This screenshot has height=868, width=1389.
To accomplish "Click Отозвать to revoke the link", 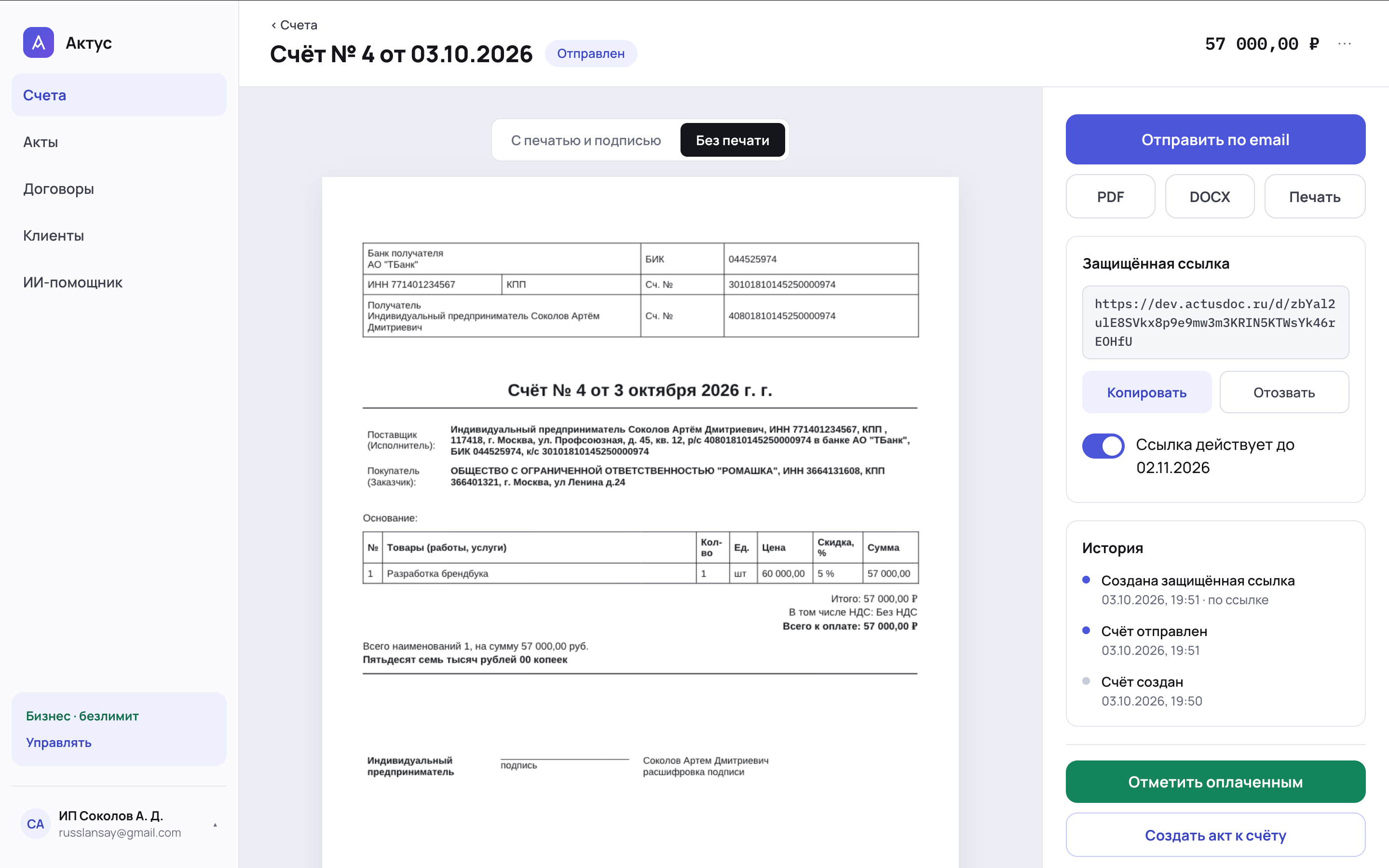I will click(x=1284, y=392).
